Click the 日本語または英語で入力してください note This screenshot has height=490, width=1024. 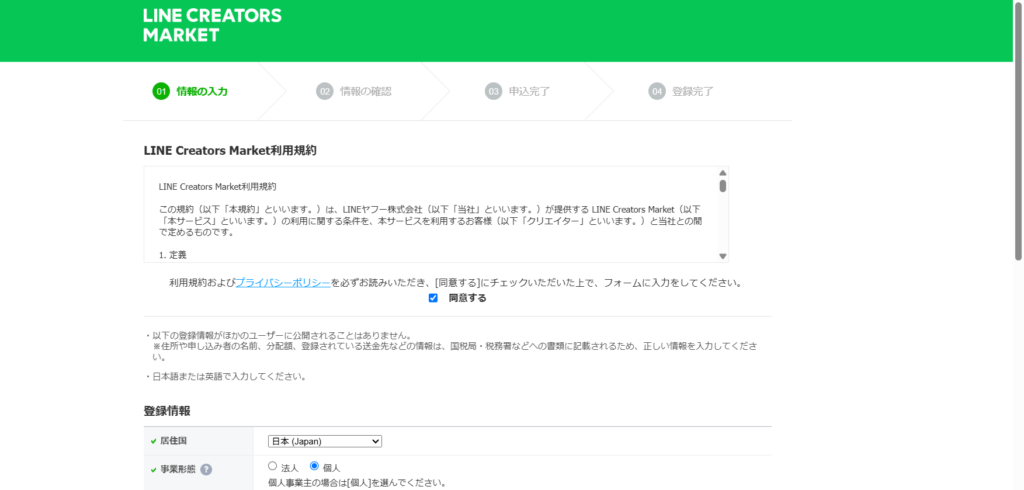tap(225, 376)
